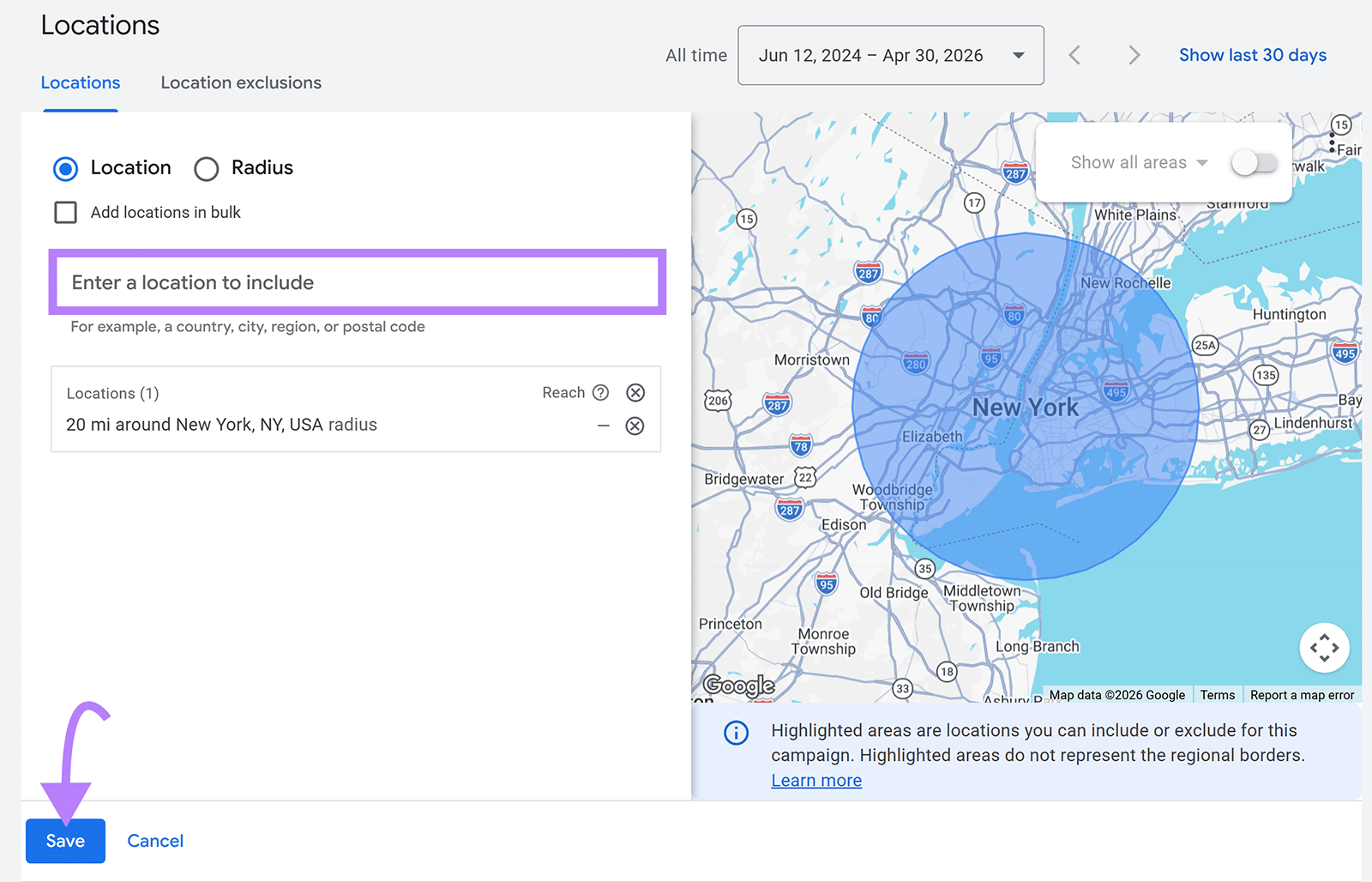Expand Show all areas dropdown

tap(1140, 162)
